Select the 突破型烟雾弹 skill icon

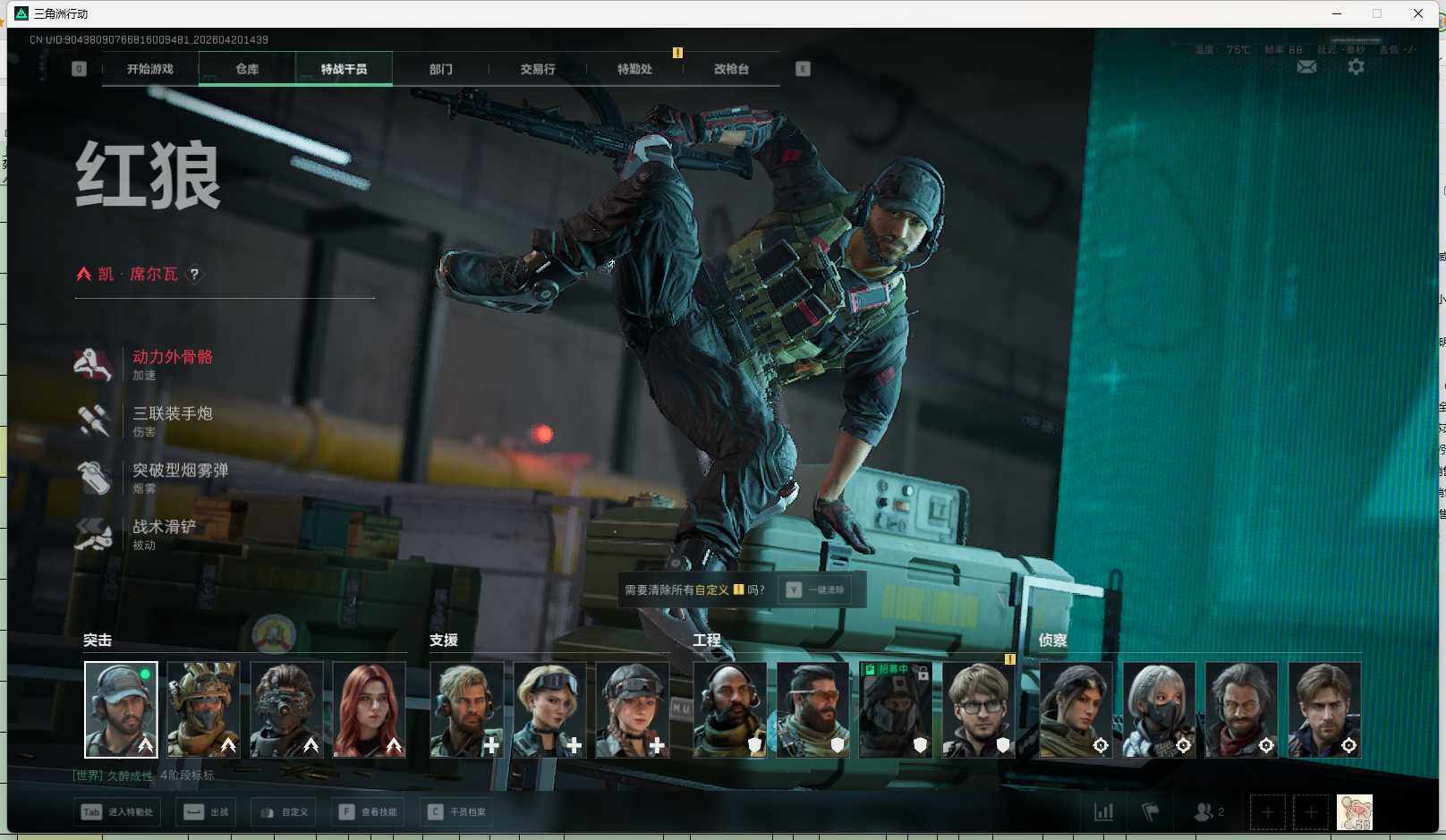pyautogui.click(x=93, y=478)
